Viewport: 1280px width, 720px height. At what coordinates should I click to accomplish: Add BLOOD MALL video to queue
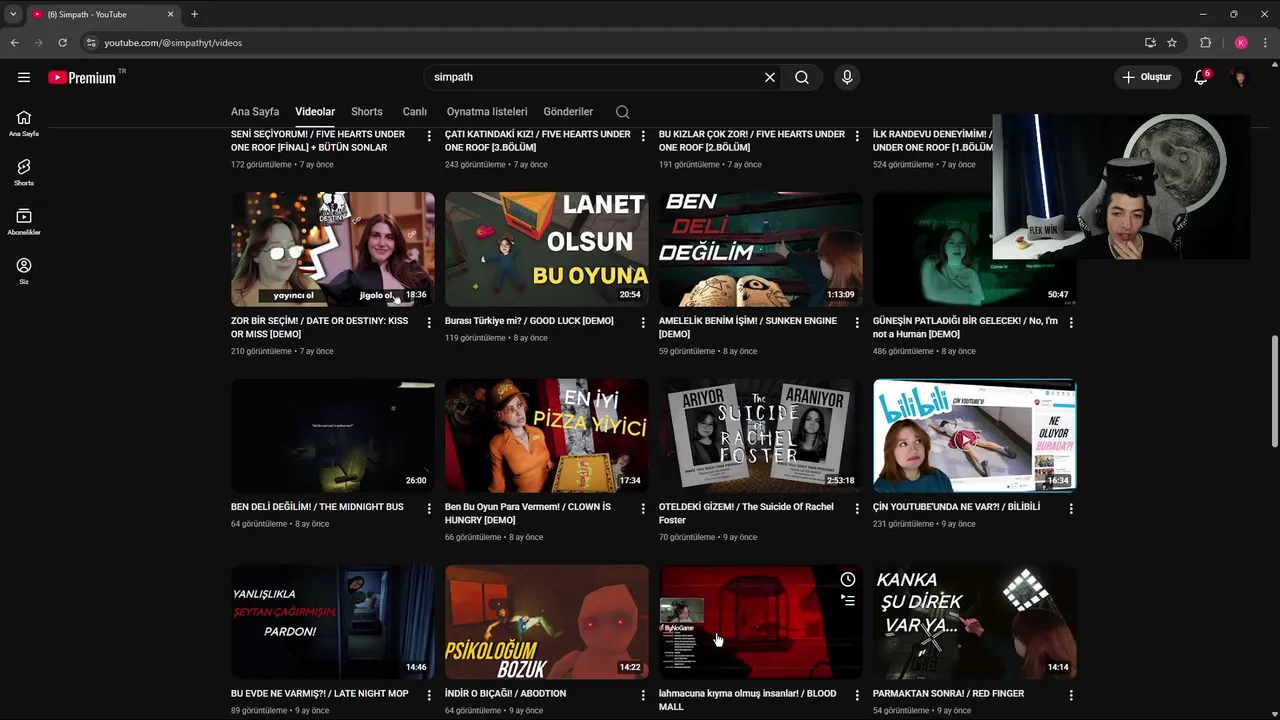point(848,600)
